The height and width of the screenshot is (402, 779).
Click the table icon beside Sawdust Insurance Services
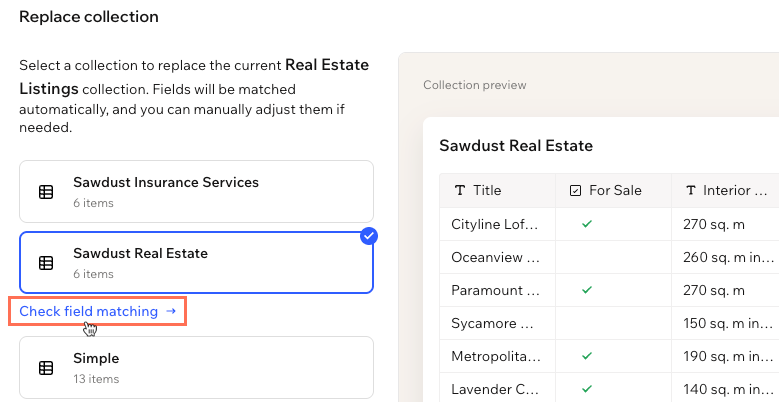point(46,192)
